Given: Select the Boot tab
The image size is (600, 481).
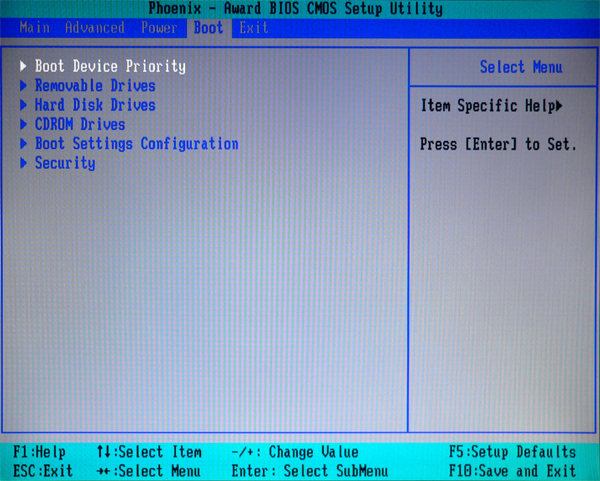Looking at the screenshot, I should pyautogui.click(x=209, y=28).
